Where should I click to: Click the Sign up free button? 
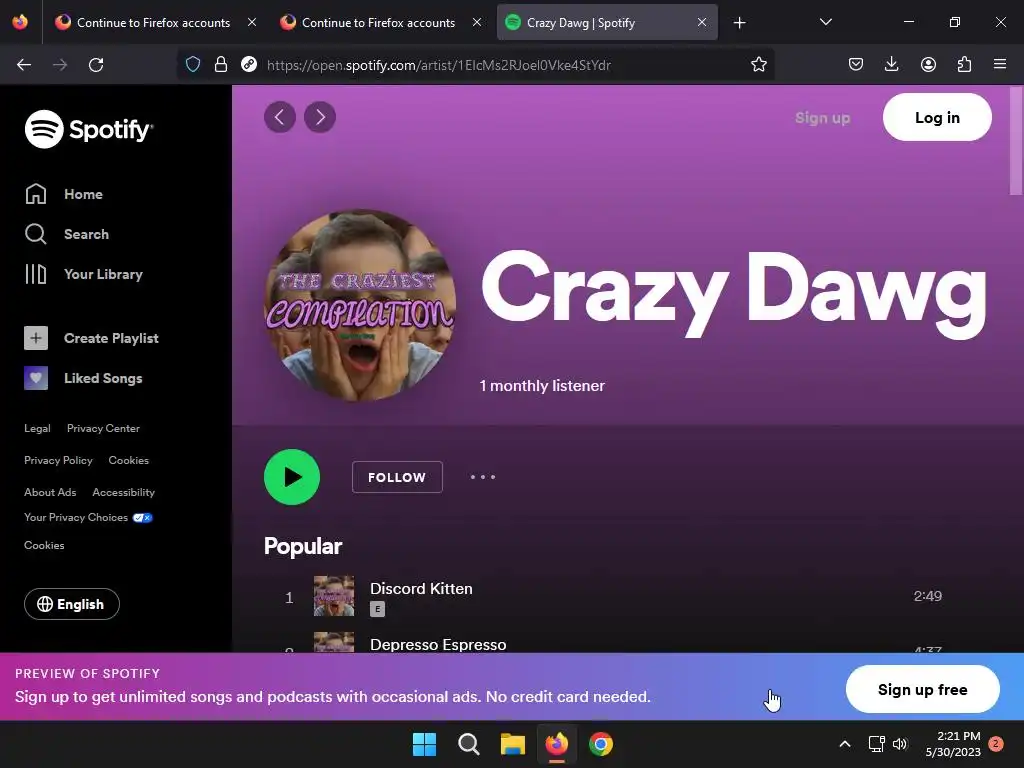point(922,690)
